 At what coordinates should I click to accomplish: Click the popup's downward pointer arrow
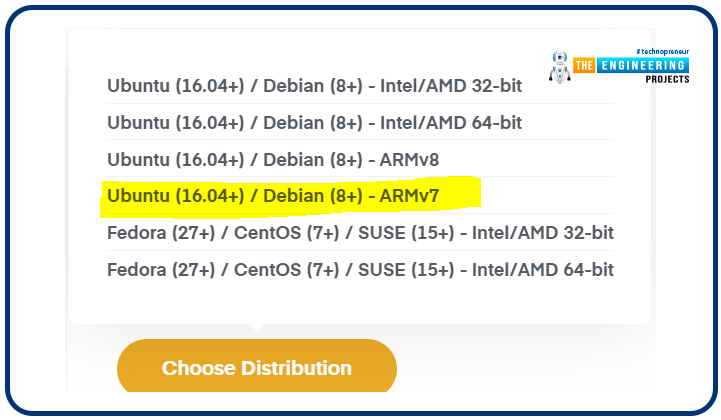(257, 328)
